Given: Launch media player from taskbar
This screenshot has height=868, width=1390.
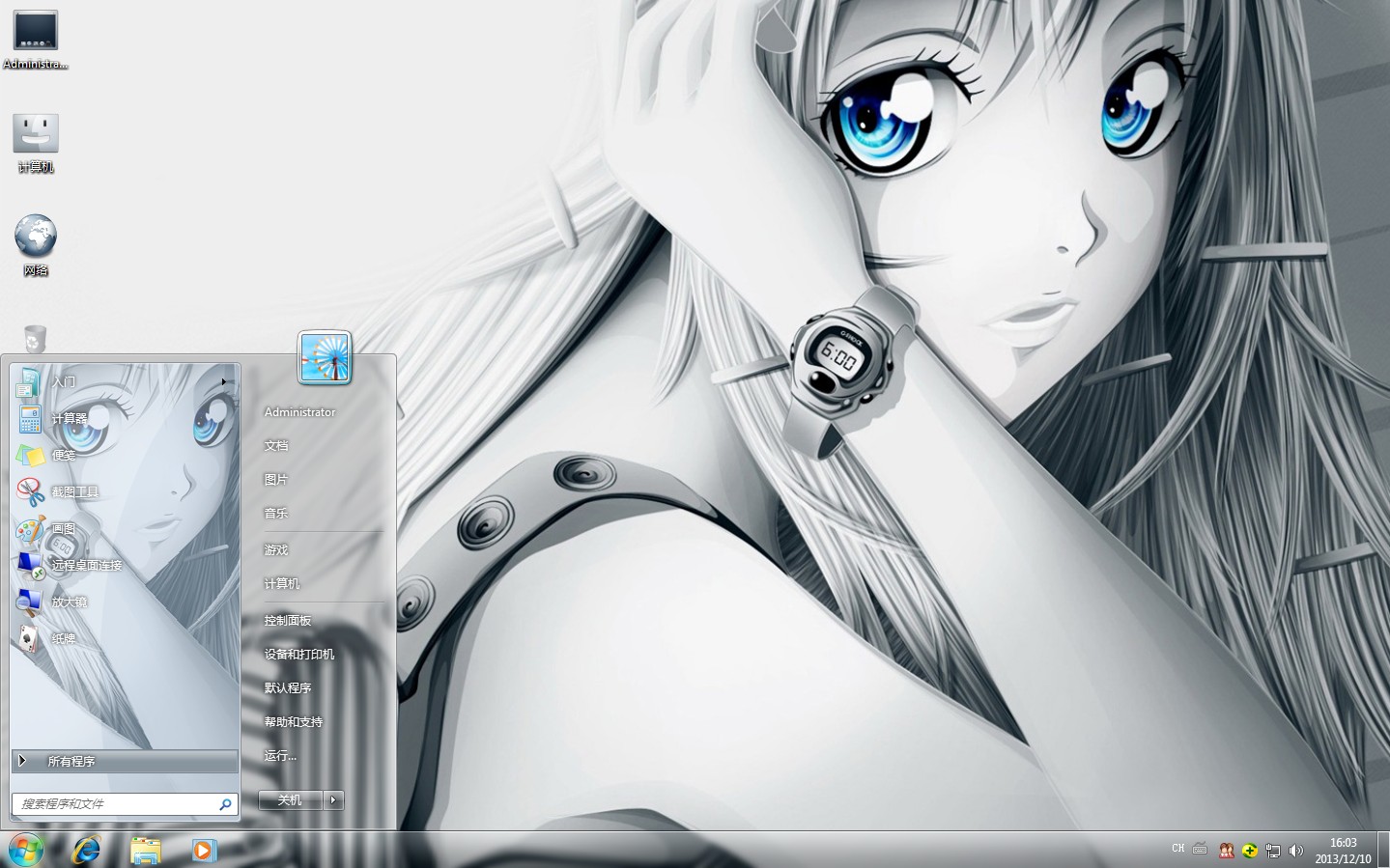Looking at the screenshot, I should pyautogui.click(x=203, y=850).
